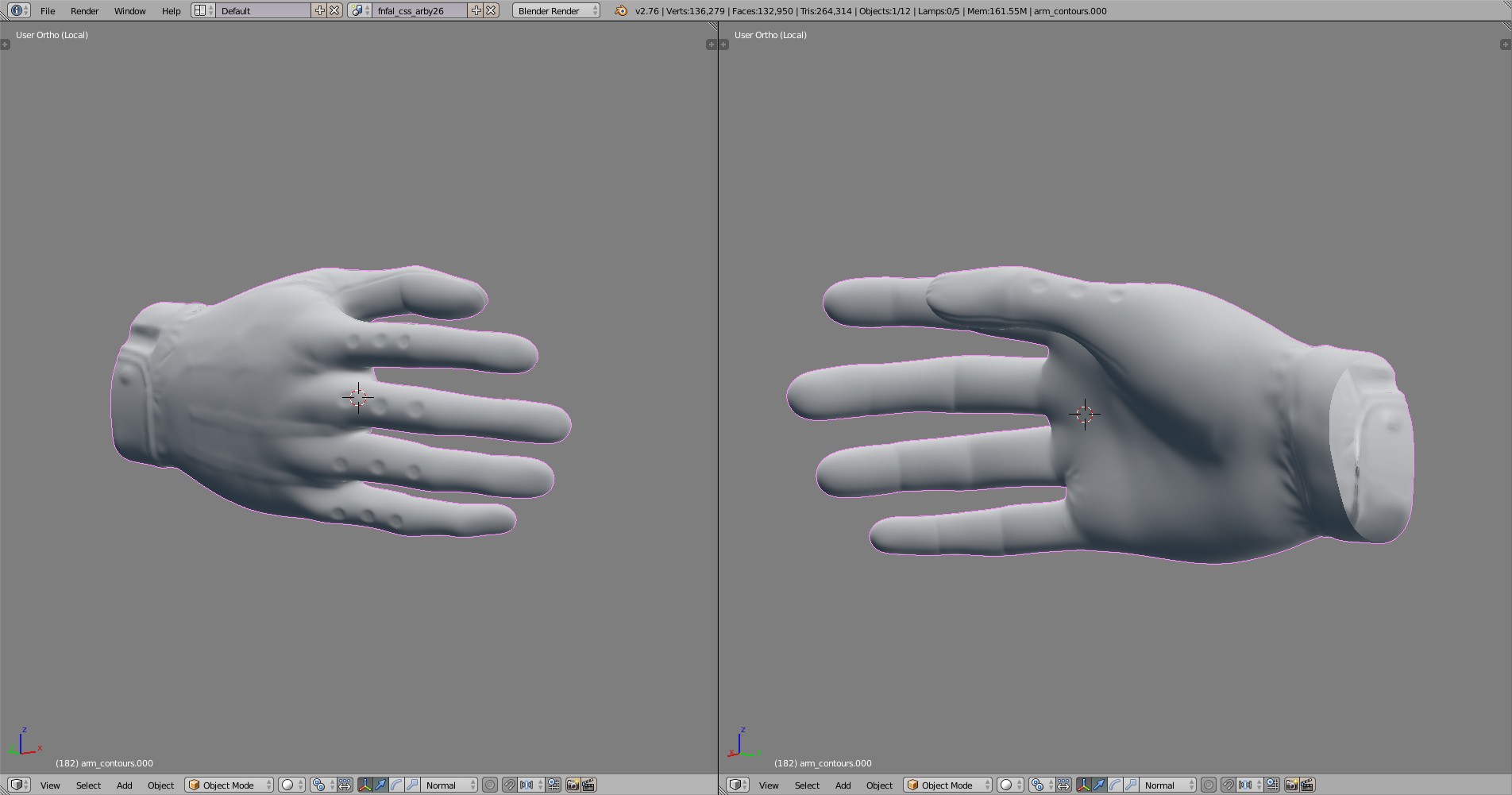Open viewport shading selector in left viewport

291,785
